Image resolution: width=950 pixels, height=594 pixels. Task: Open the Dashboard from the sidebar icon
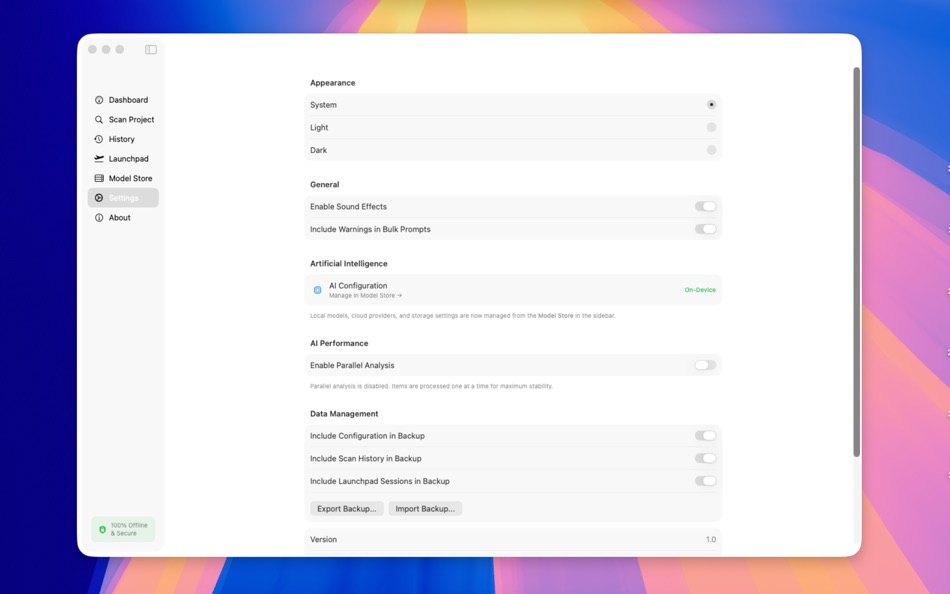[100, 100]
